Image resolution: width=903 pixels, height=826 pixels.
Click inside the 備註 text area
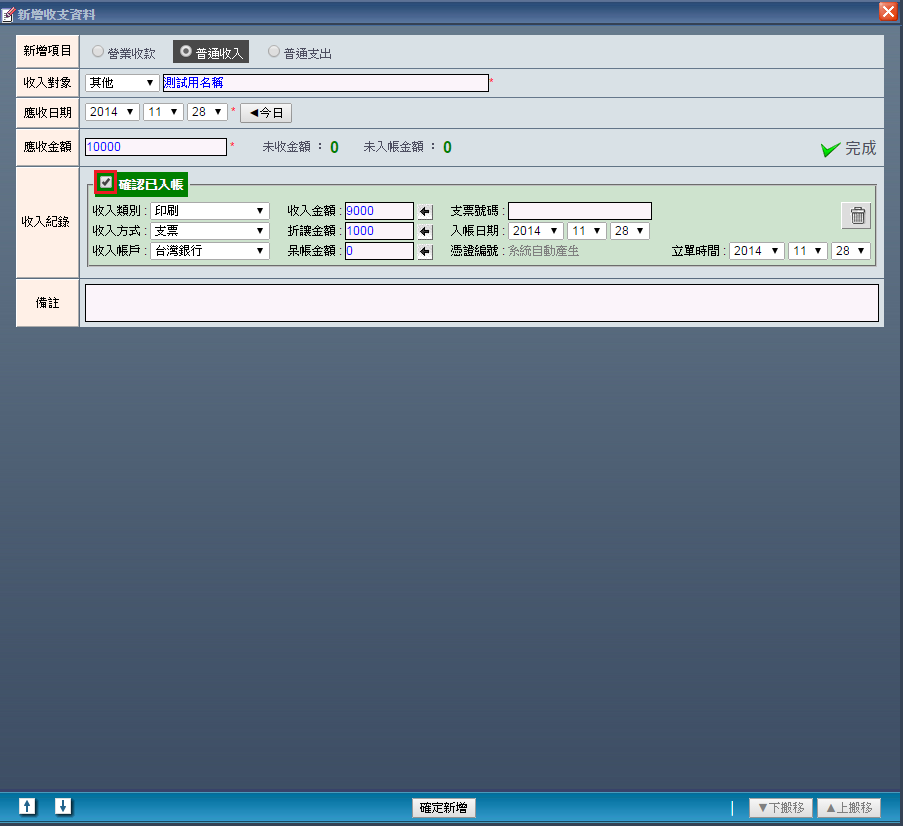pyautogui.click(x=481, y=303)
